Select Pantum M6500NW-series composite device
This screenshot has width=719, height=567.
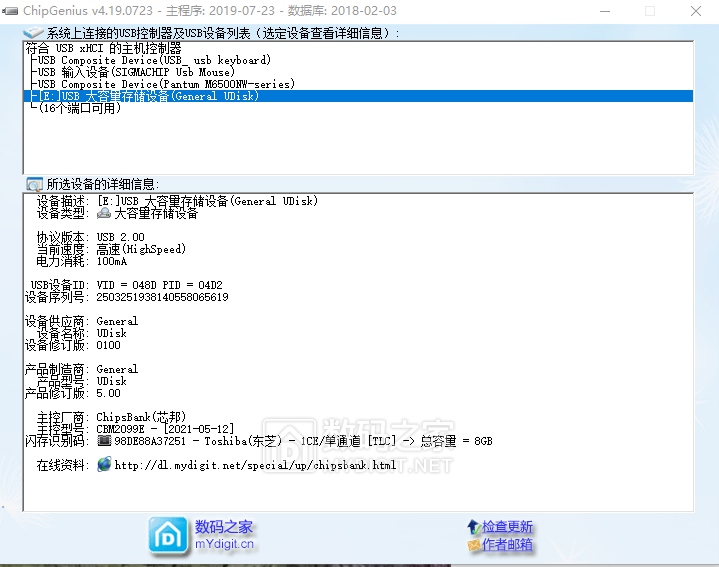click(166, 84)
